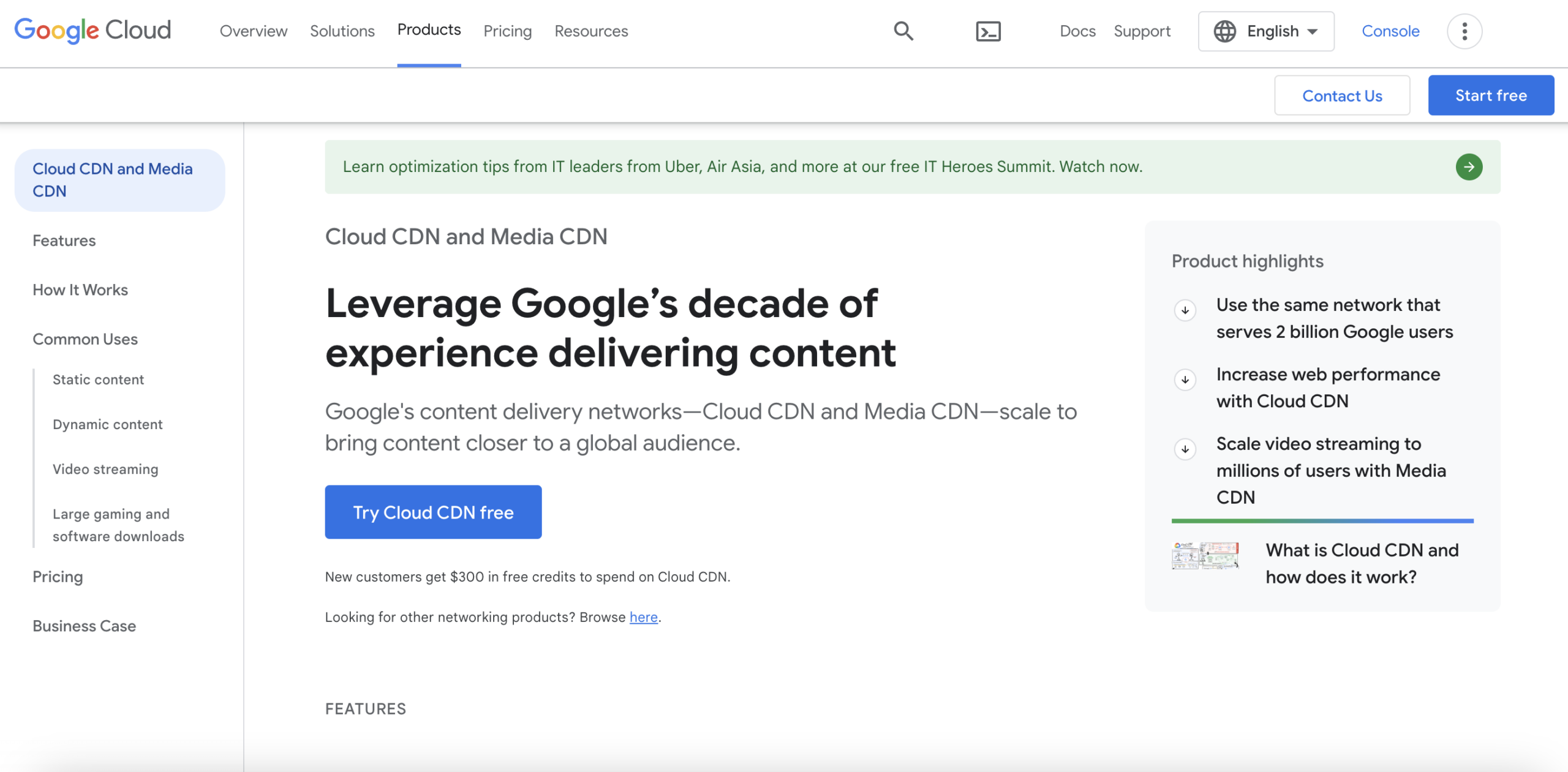Screen dimensions: 1568x772
Task: Open the Resources menu
Action: pos(590,31)
